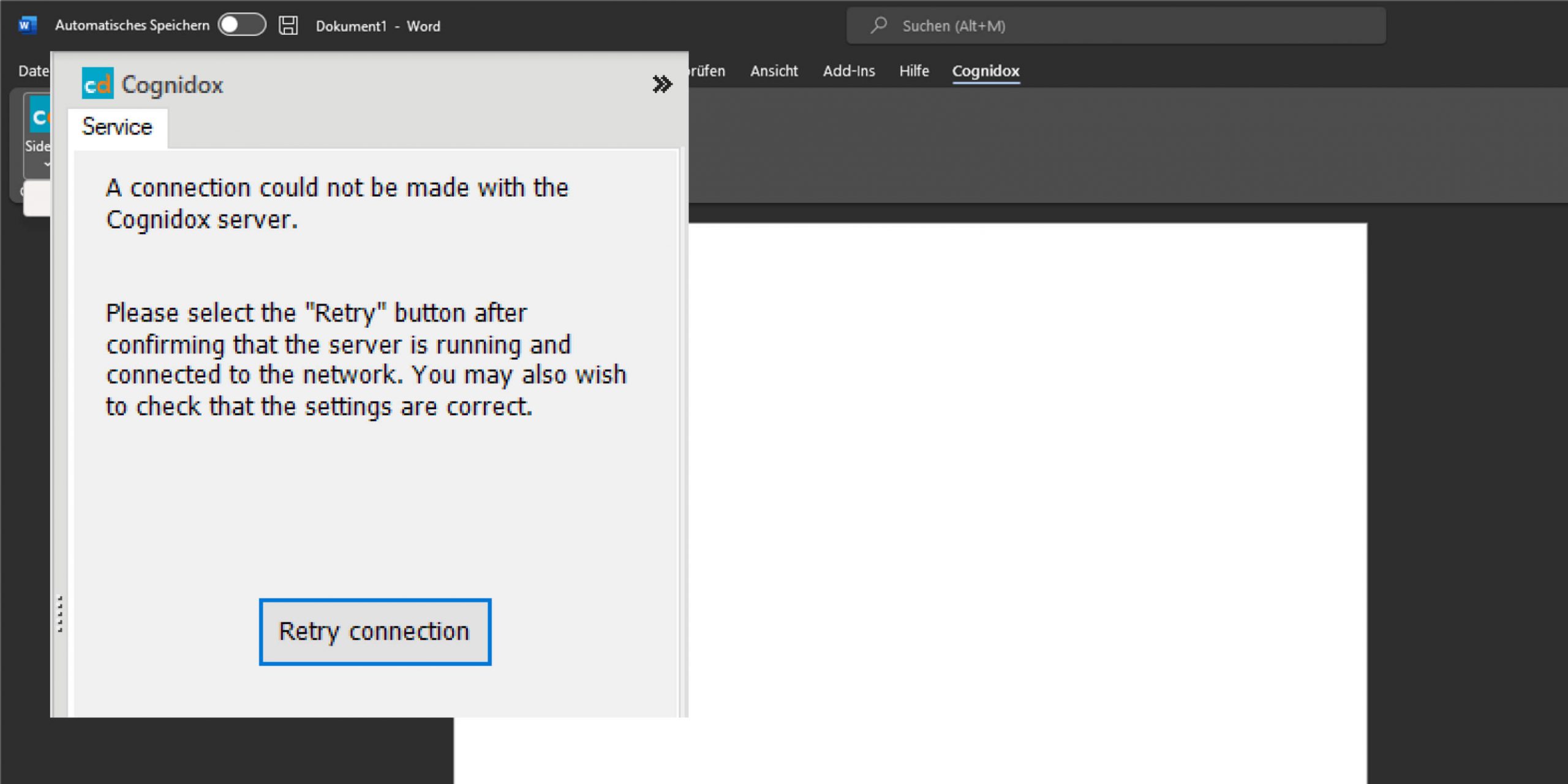The width and height of the screenshot is (1568, 784).
Task: Open the Datei menu tab
Action: tap(33, 71)
